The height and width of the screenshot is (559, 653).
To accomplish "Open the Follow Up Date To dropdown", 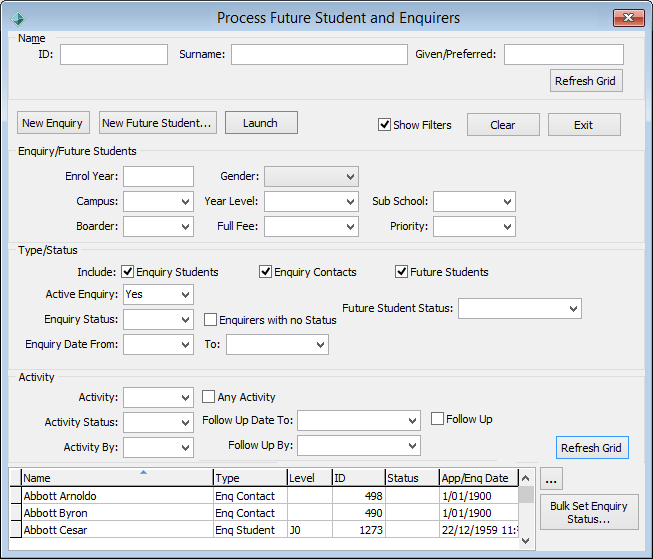I will coord(359,420).
